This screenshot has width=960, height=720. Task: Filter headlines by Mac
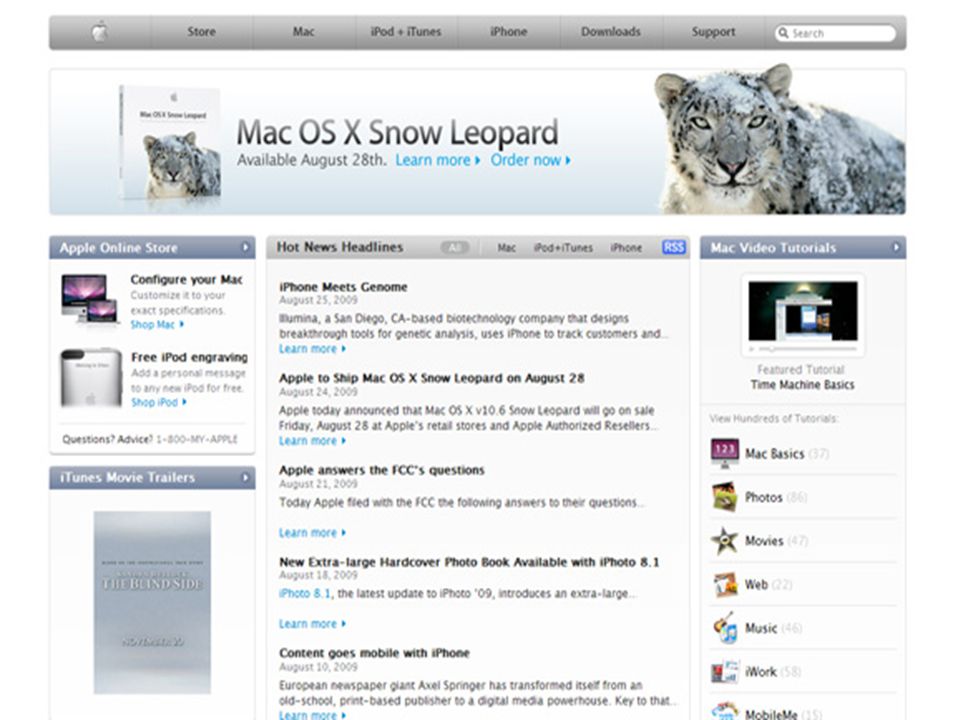506,248
